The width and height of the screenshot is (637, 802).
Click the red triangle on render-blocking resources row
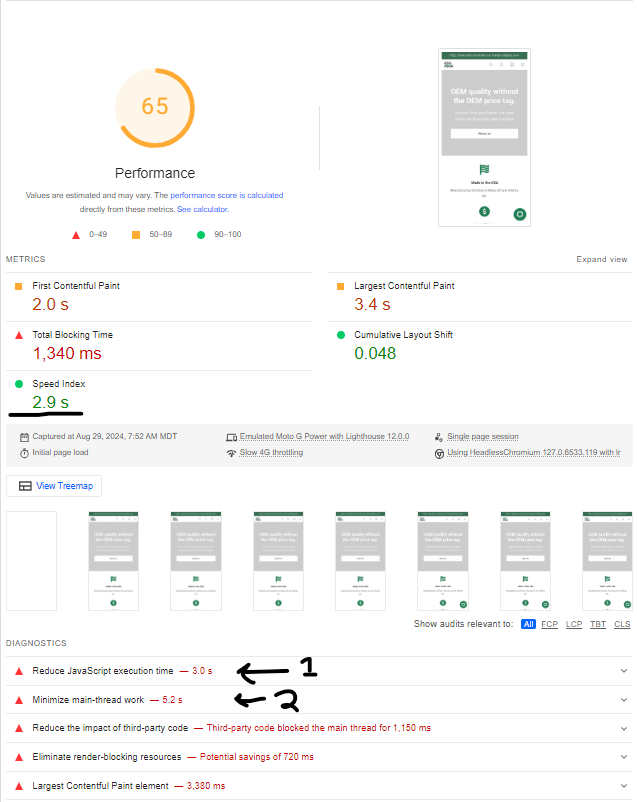tap(19, 758)
